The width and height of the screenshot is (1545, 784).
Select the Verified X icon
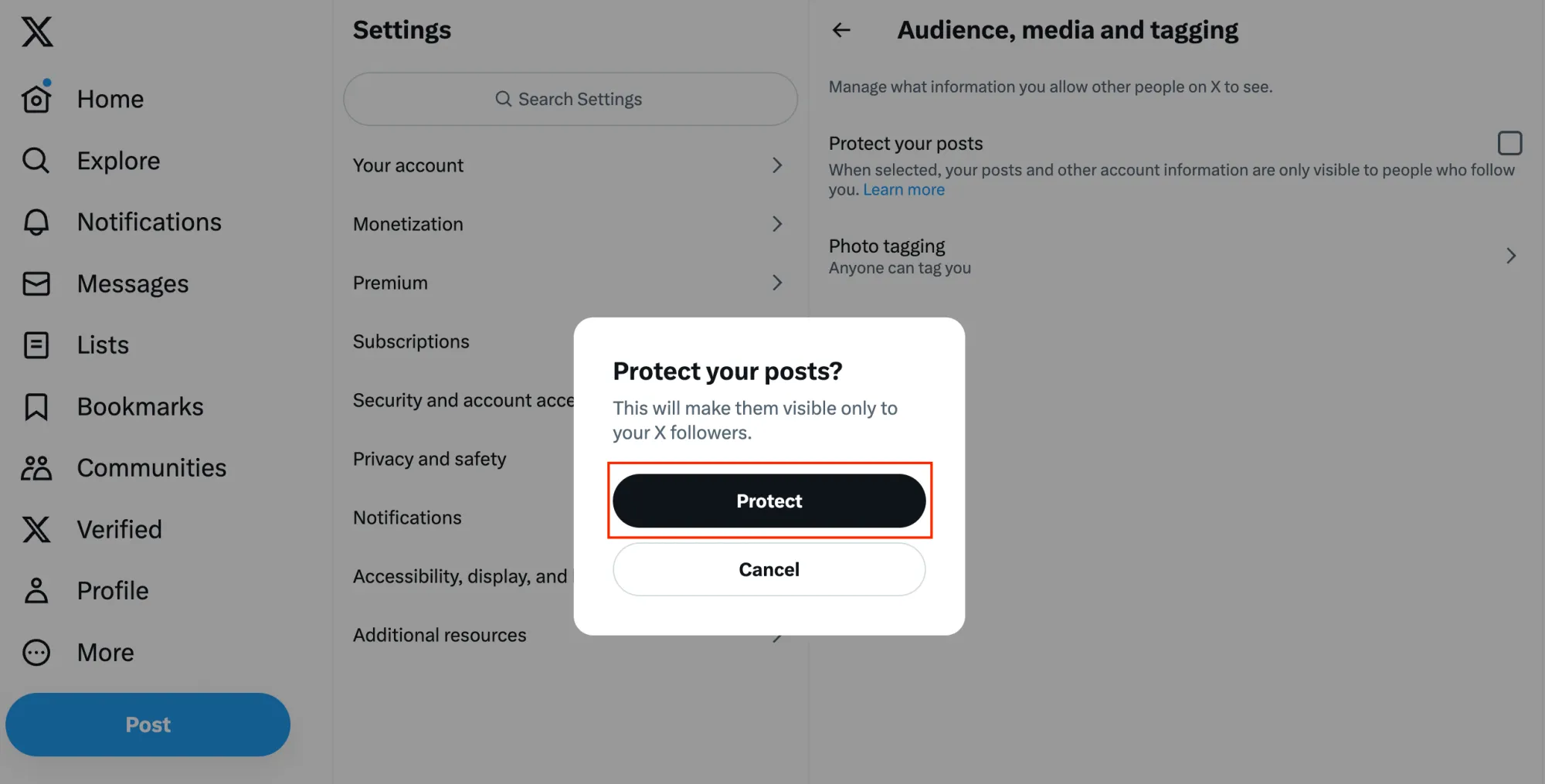click(x=36, y=529)
